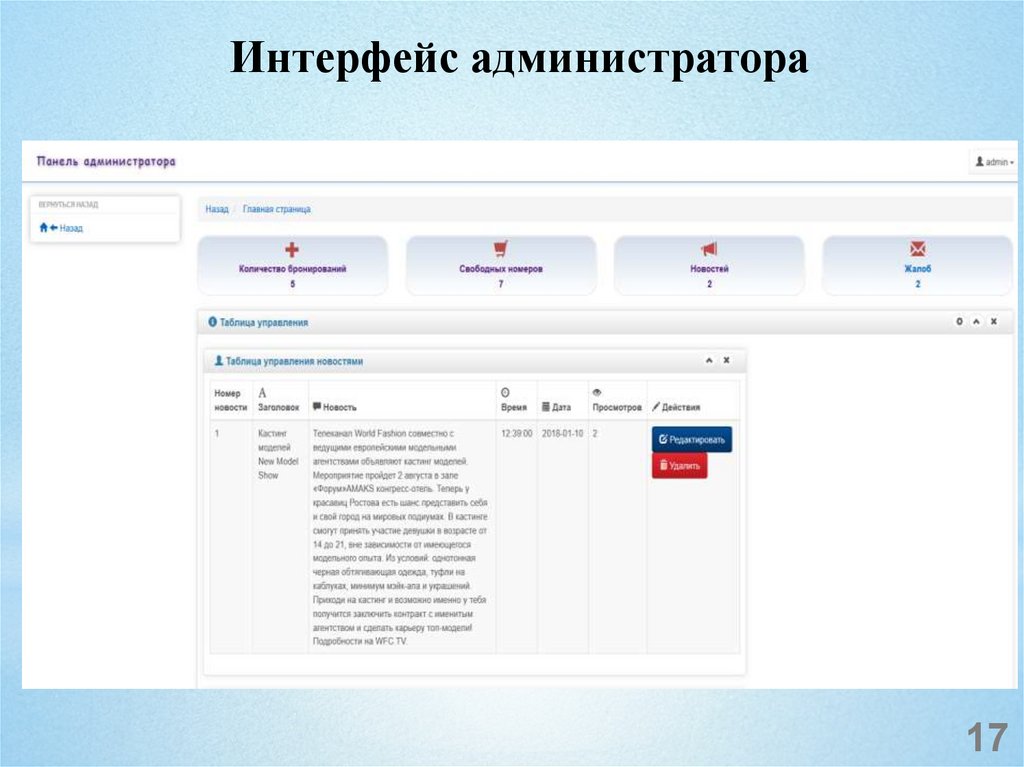Open the Свободных номеров card
This screenshot has height=767, width=1024.
pos(501,266)
